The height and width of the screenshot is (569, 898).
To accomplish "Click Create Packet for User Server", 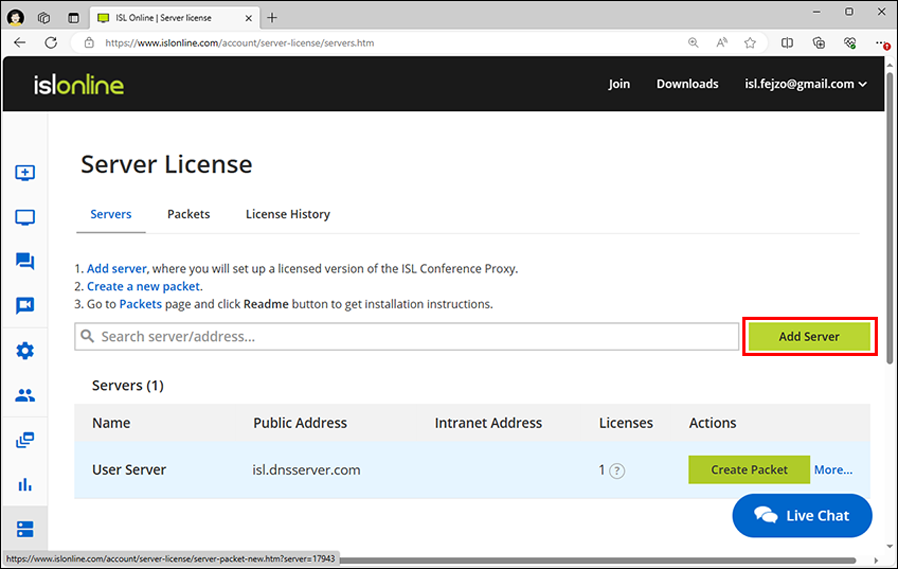I will point(748,469).
